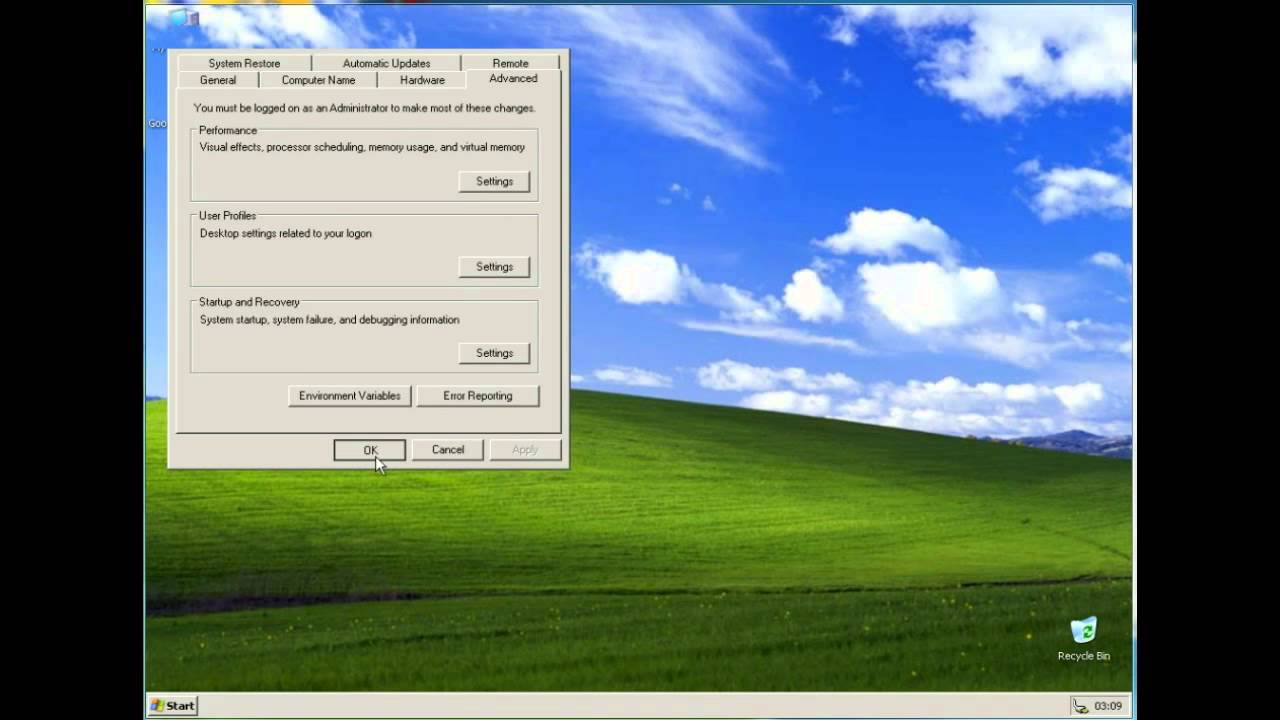
Task: Go to the Computer Name tab
Action: (318, 80)
